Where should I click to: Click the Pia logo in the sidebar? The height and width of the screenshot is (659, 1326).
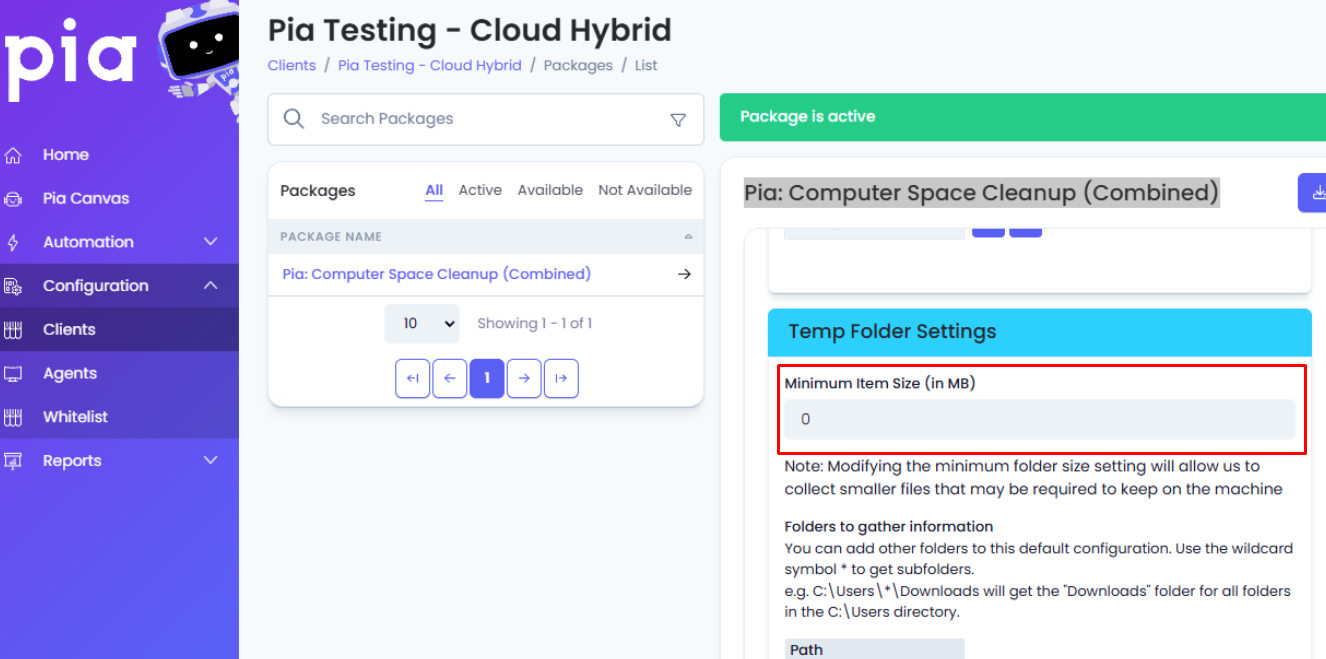coord(70,60)
